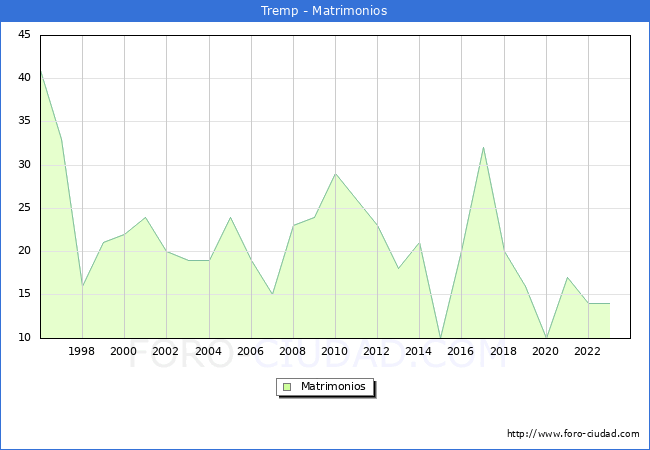Select the 2022 label on the x-axis

pos(587,351)
